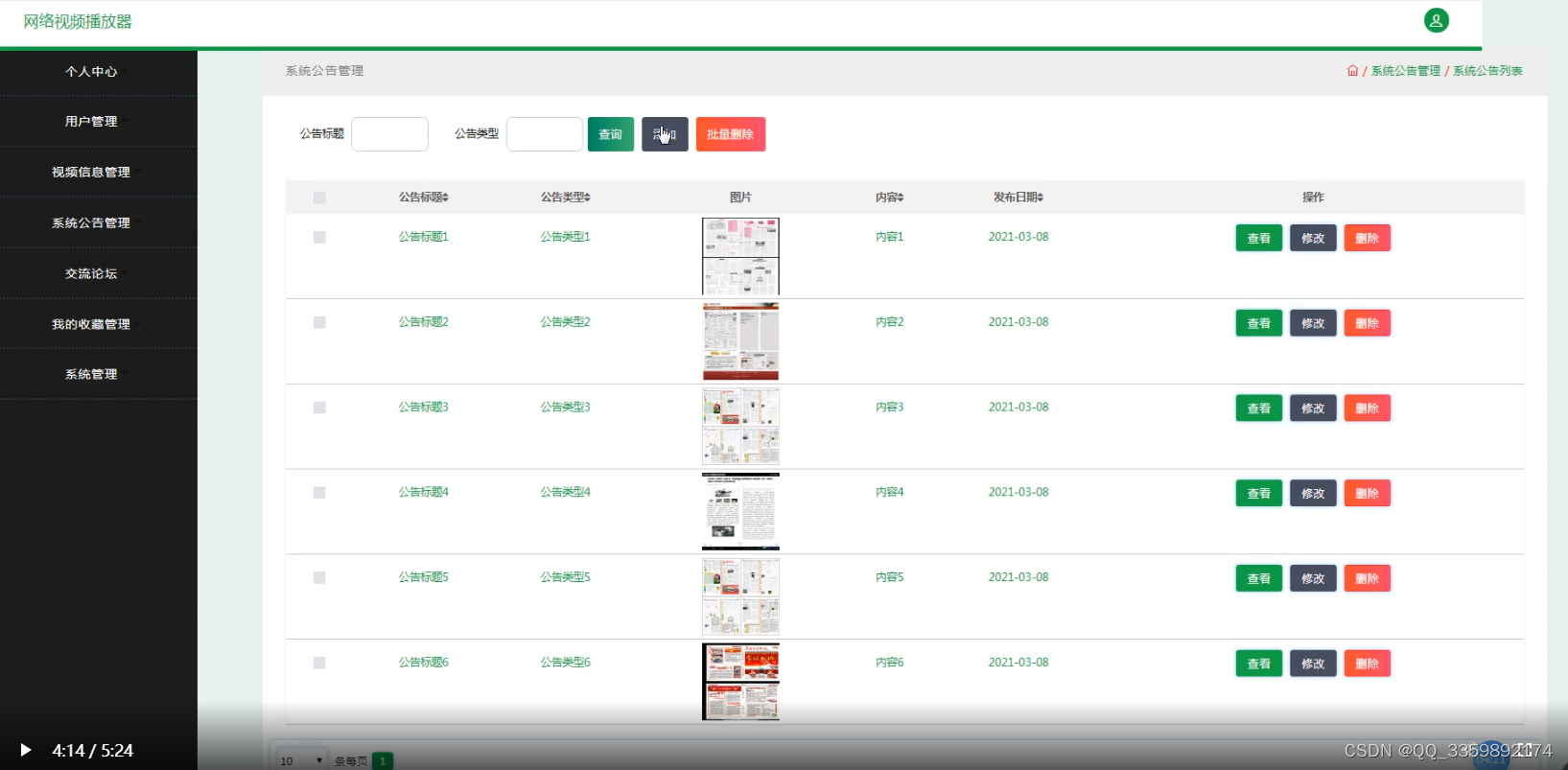The width and height of the screenshot is (1568, 770).
Task: Click 查看 in the 公告标题6 row
Action: 1259,664
